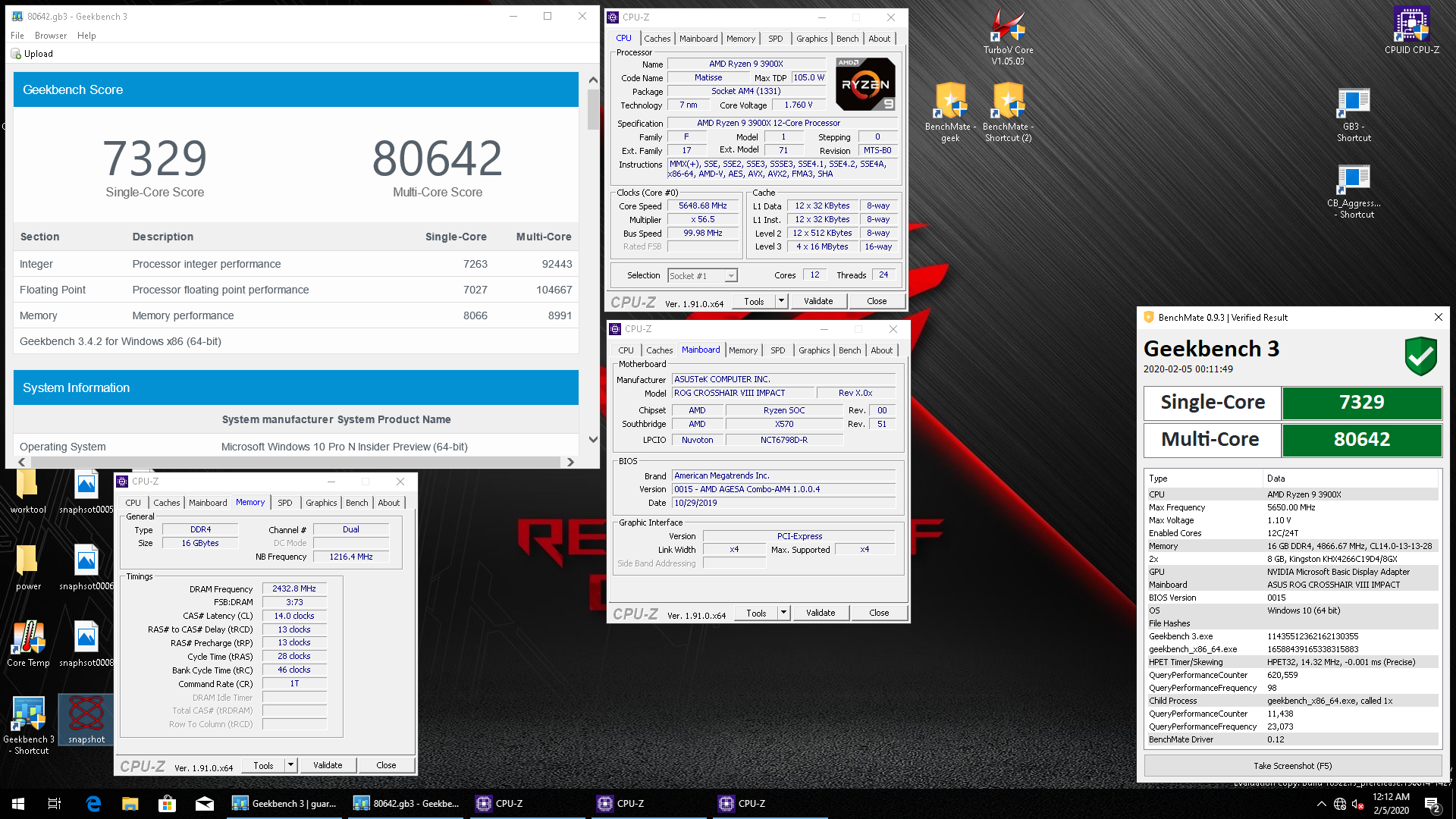Viewport: 1456px width, 819px height.
Task: Open Graphics tab in Mainboard CPU-Z window
Action: click(814, 350)
